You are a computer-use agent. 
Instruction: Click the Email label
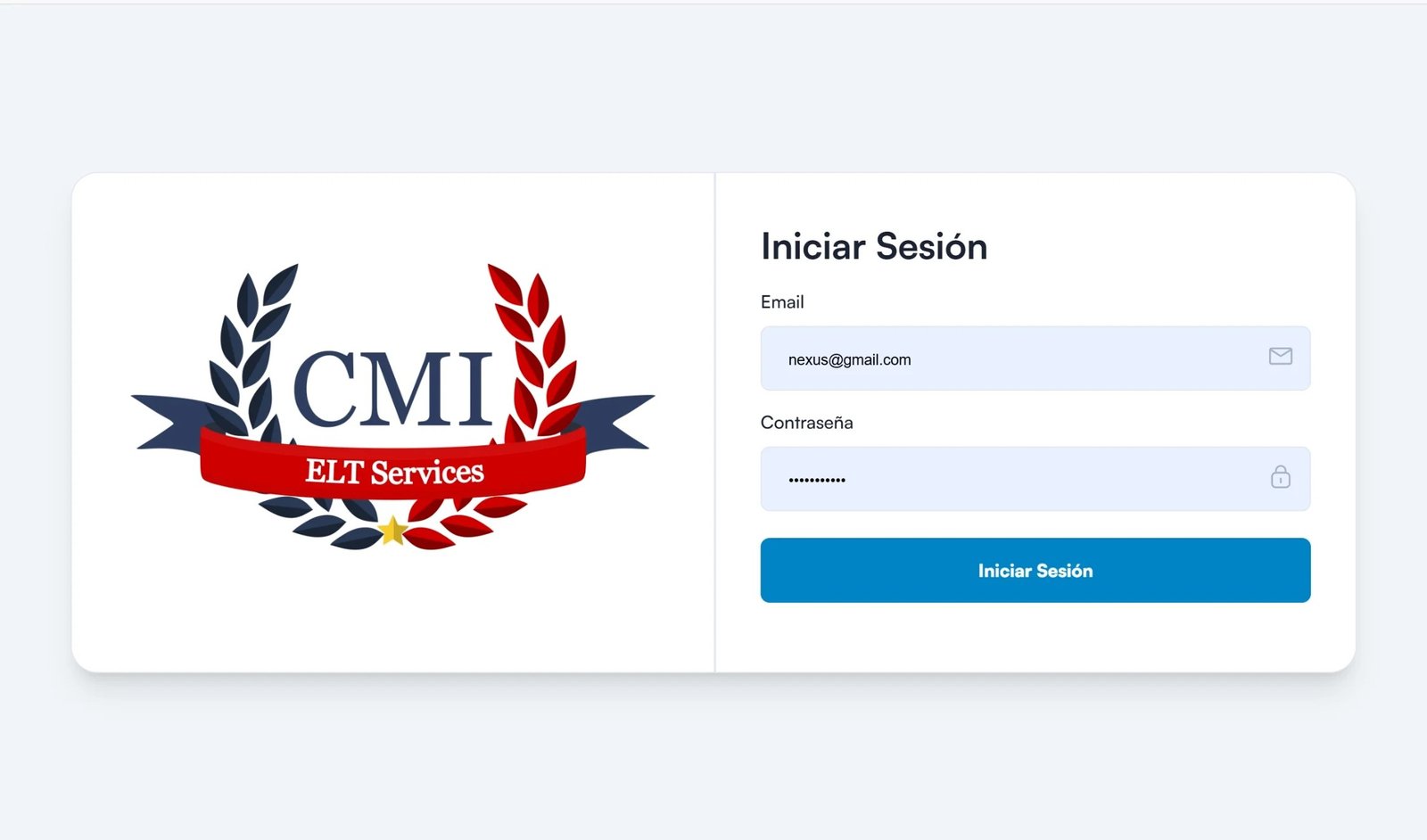pos(782,302)
